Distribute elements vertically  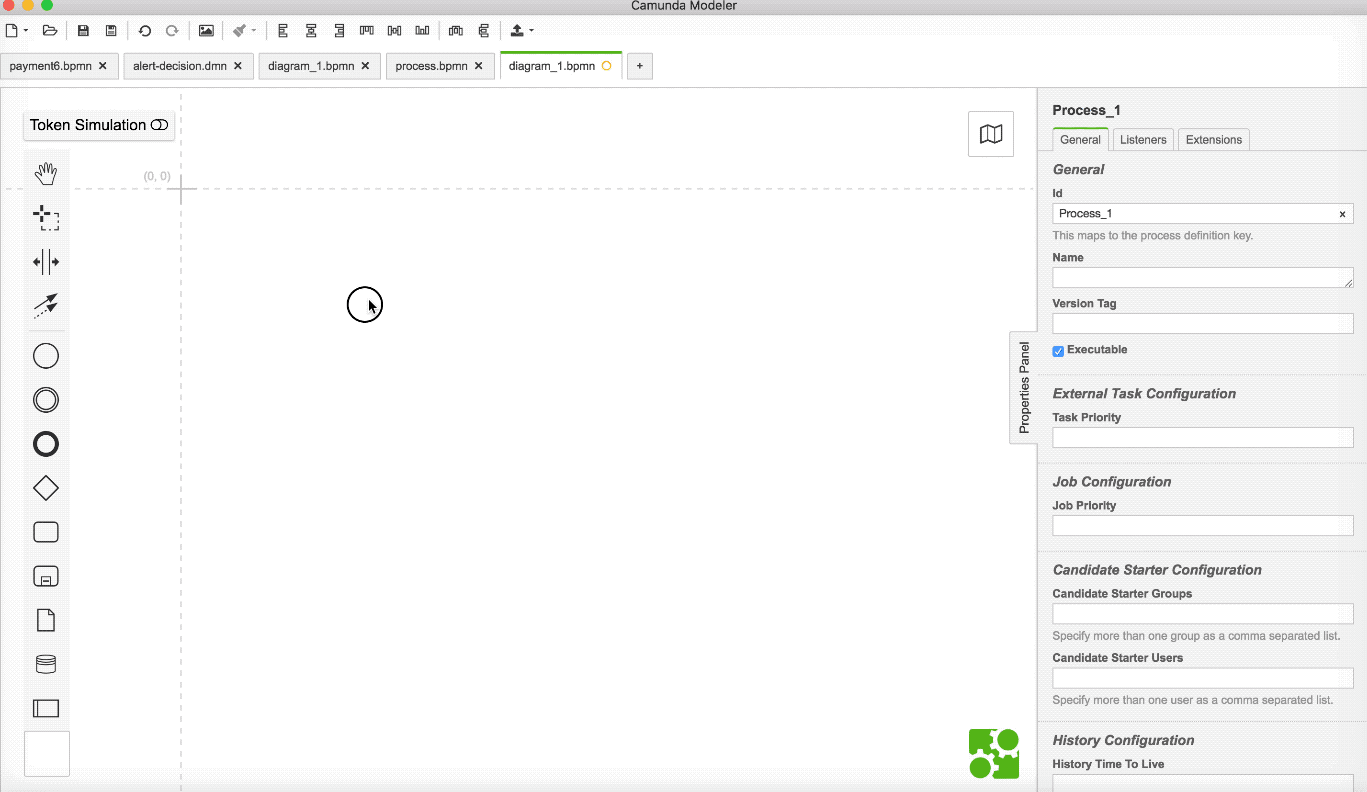click(484, 31)
